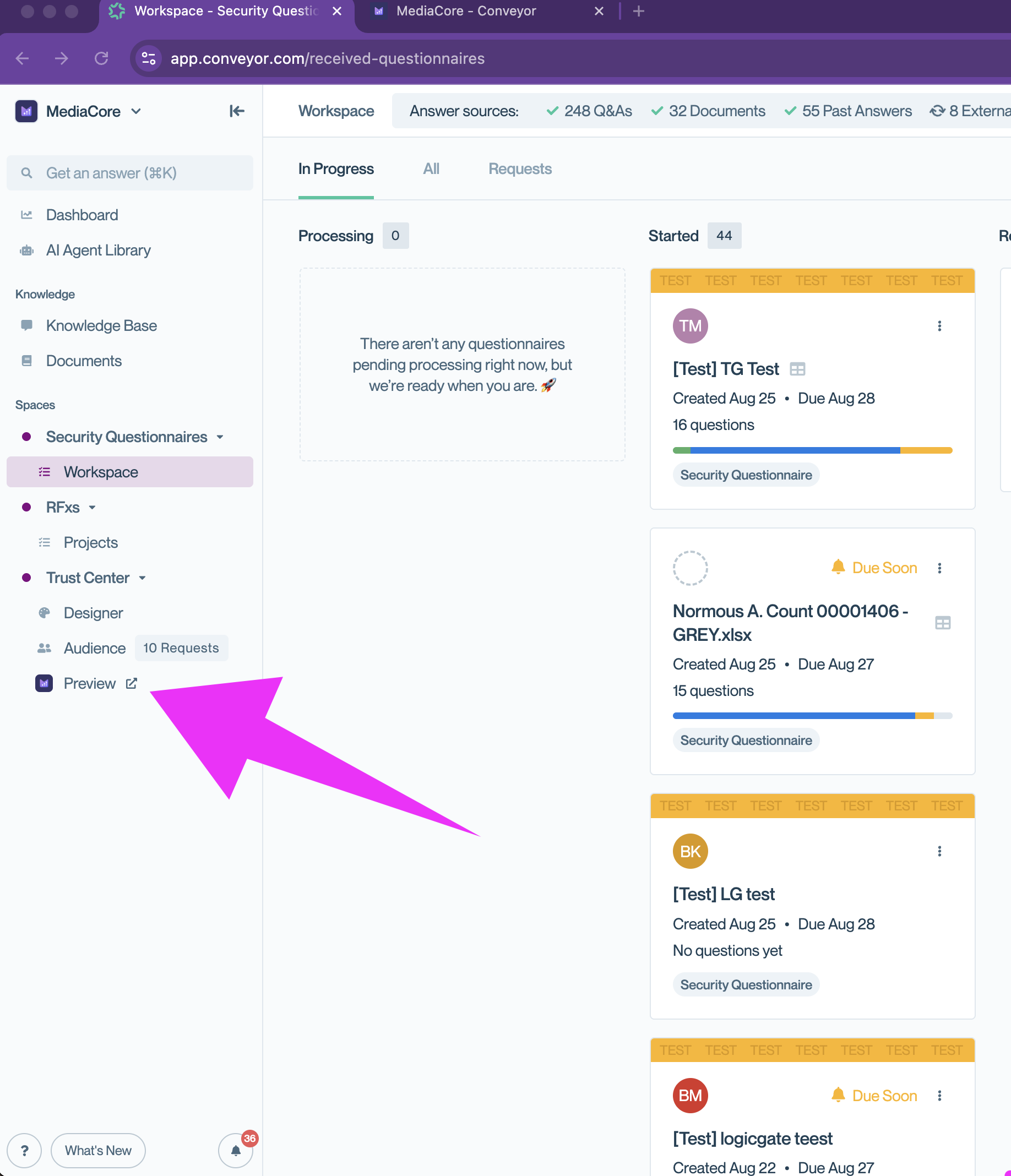Click TG Test card progress bar

[812, 451]
